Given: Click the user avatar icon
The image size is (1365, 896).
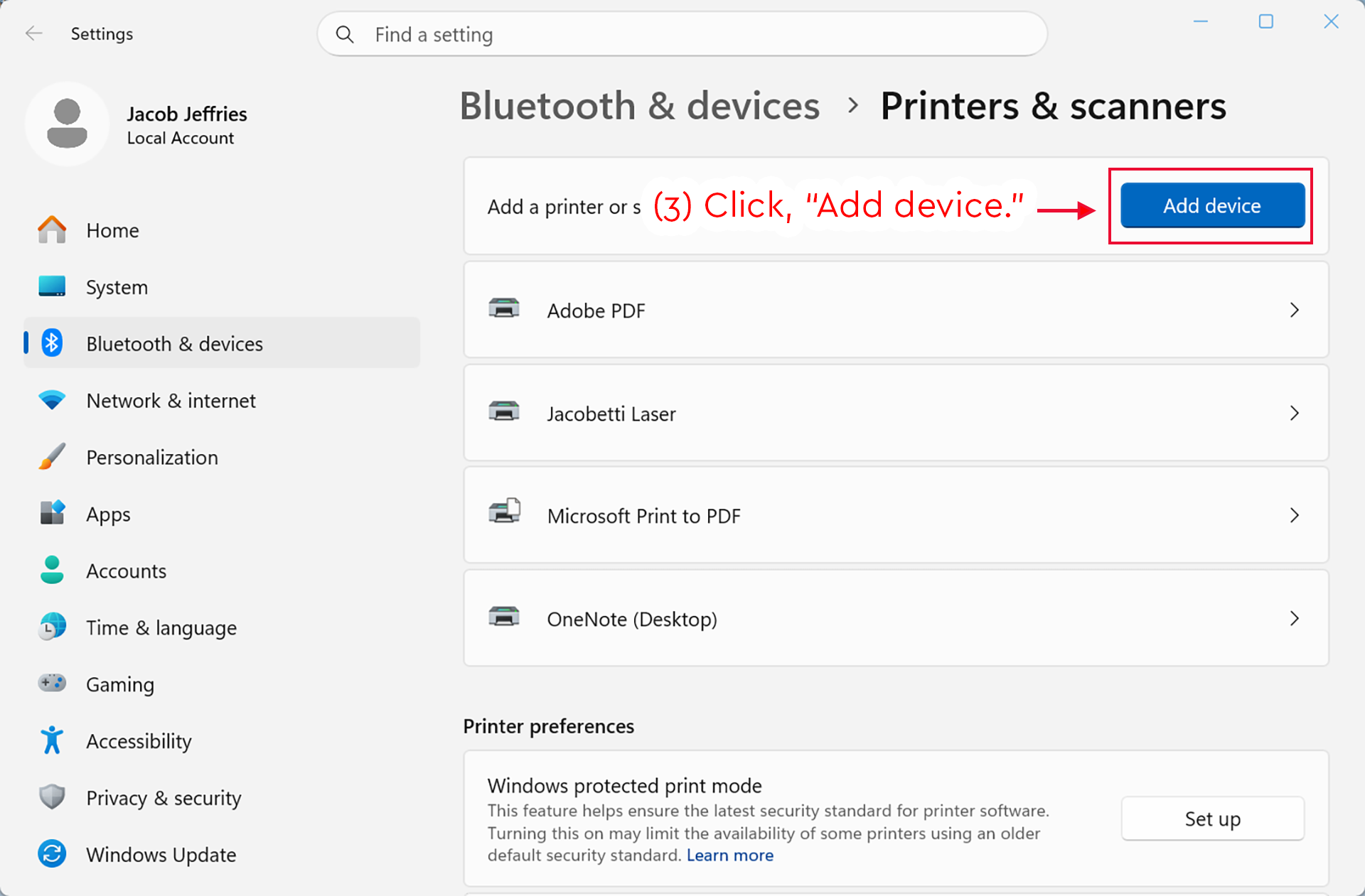Looking at the screenshot, I should [67, 124].
